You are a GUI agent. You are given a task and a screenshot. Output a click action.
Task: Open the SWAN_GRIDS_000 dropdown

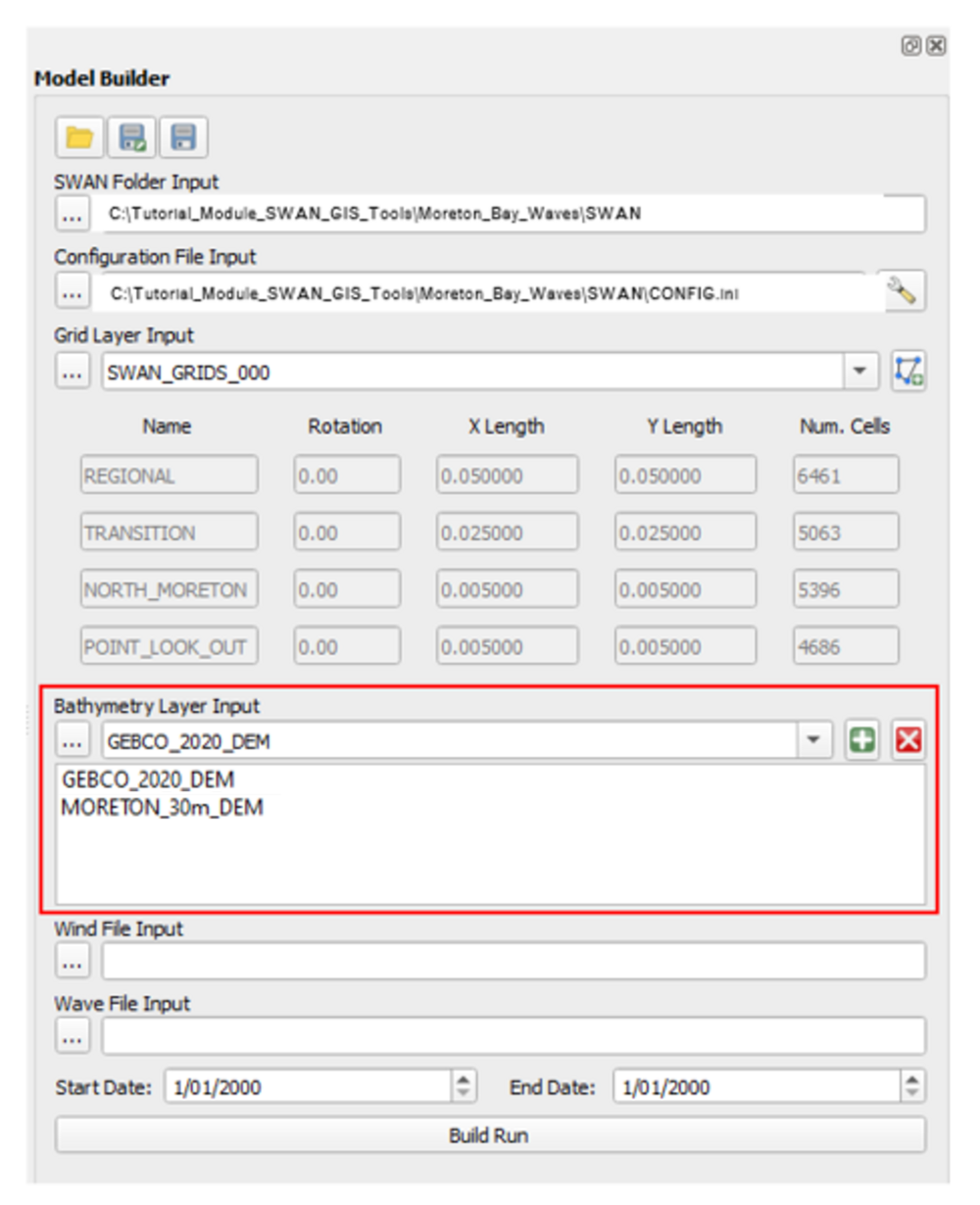pos(860,371)
